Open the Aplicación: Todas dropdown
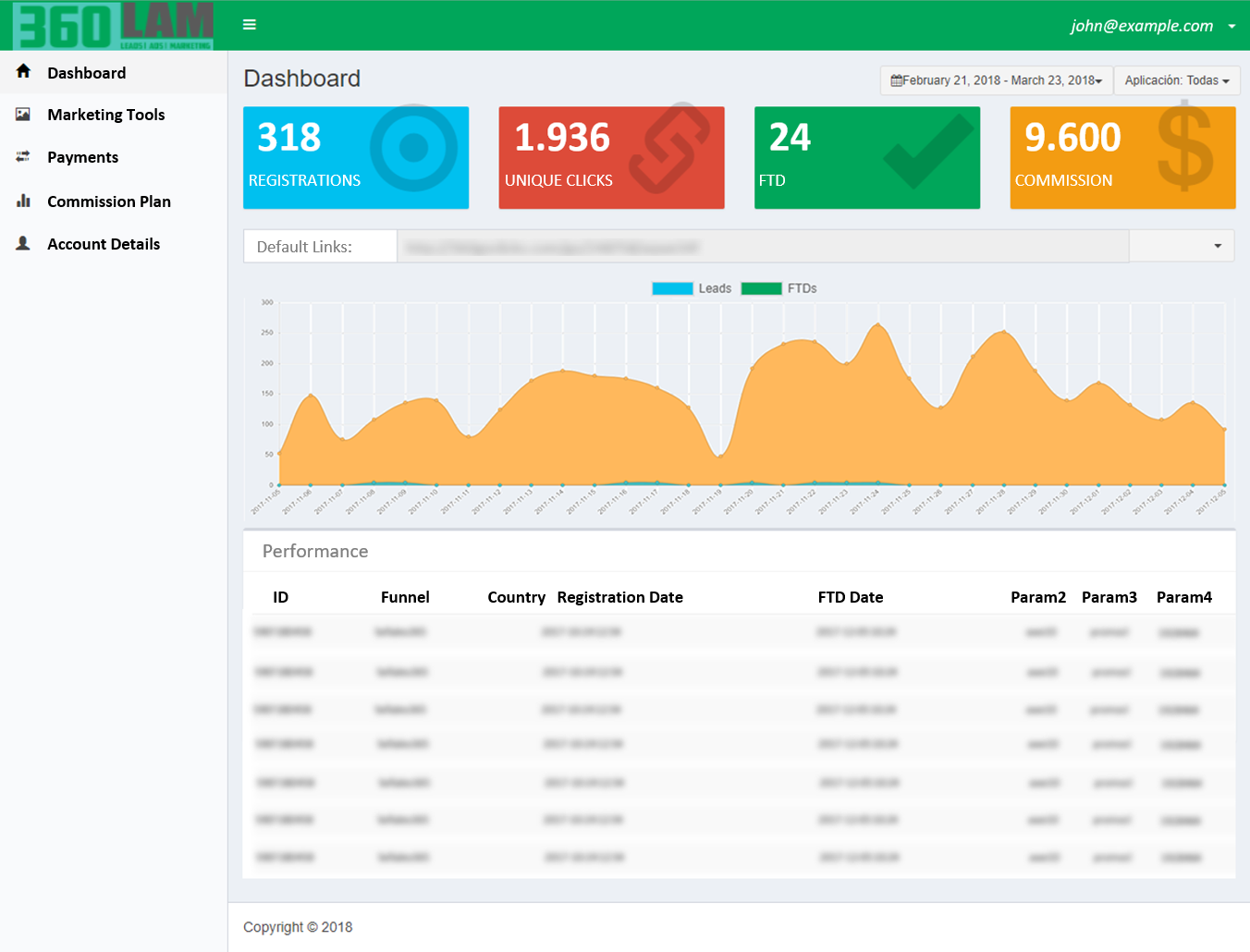The image size is (1250, 952). (x=1177, y=80)
